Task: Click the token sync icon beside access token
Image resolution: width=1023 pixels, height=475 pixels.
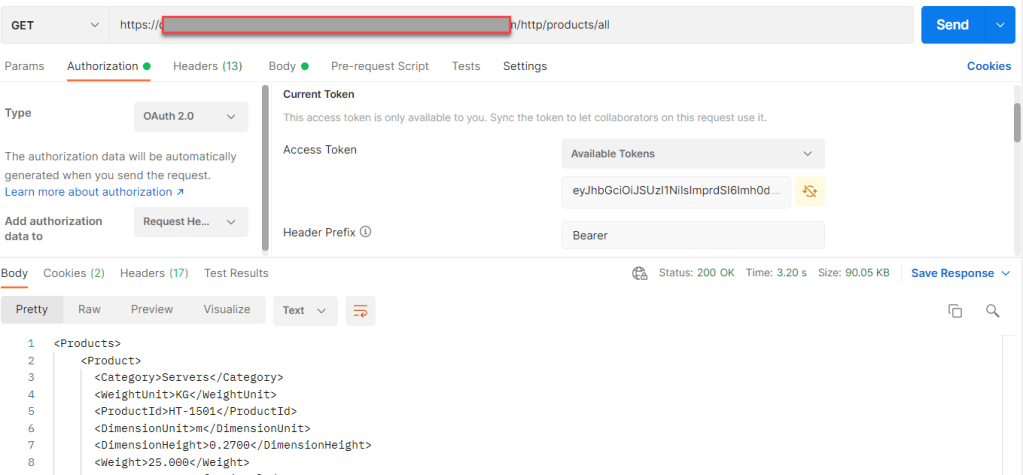Action: click(809, 191)
